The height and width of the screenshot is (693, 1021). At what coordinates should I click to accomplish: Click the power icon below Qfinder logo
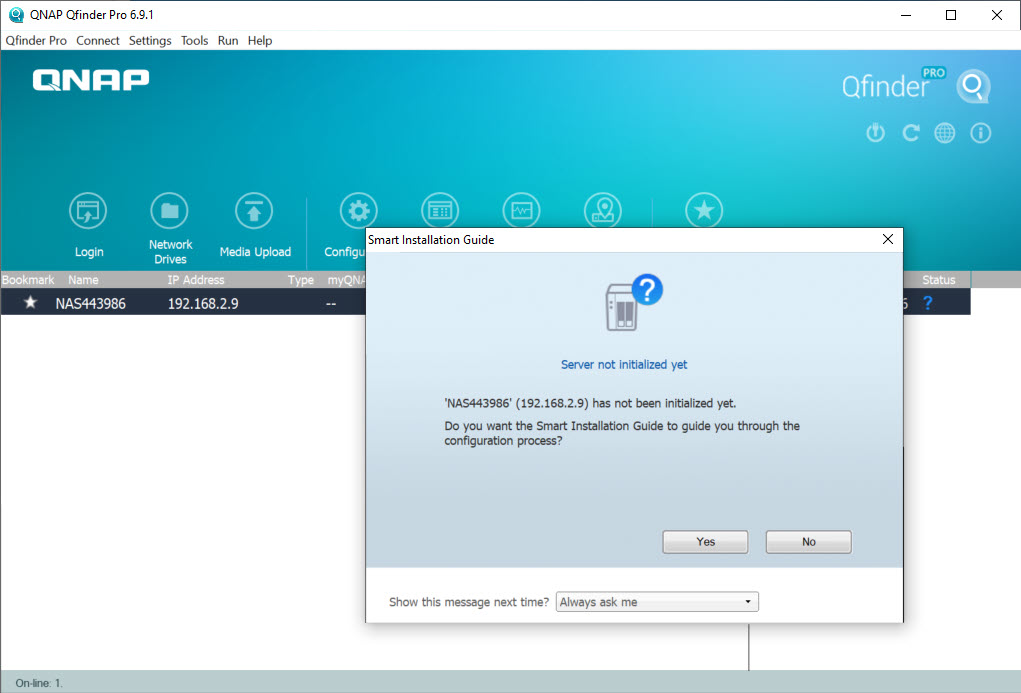(876, 133)
